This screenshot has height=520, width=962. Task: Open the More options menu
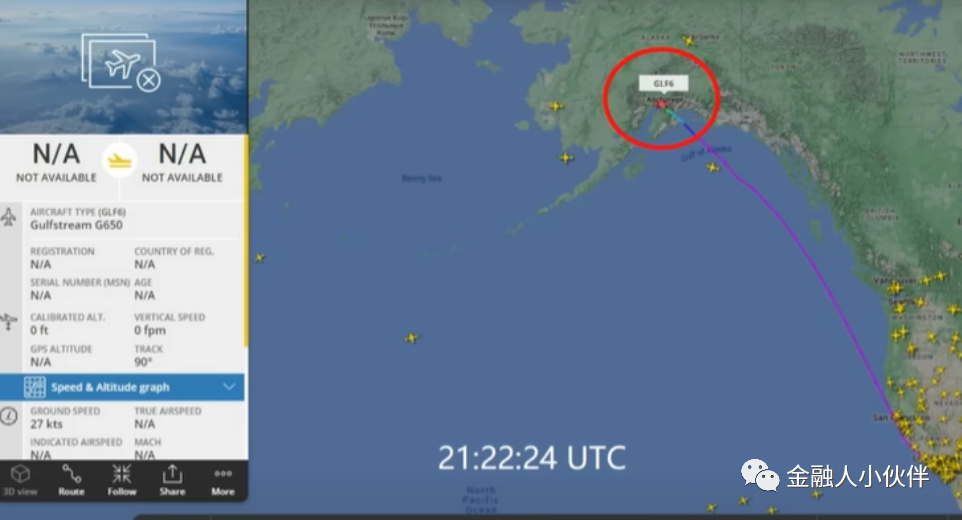223,480
